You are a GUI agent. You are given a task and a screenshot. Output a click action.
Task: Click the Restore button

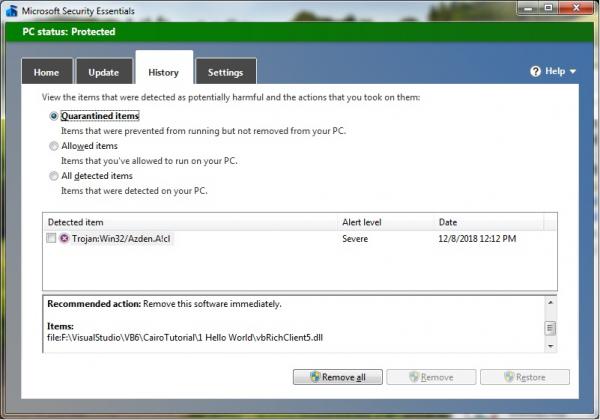pos(525,377)
